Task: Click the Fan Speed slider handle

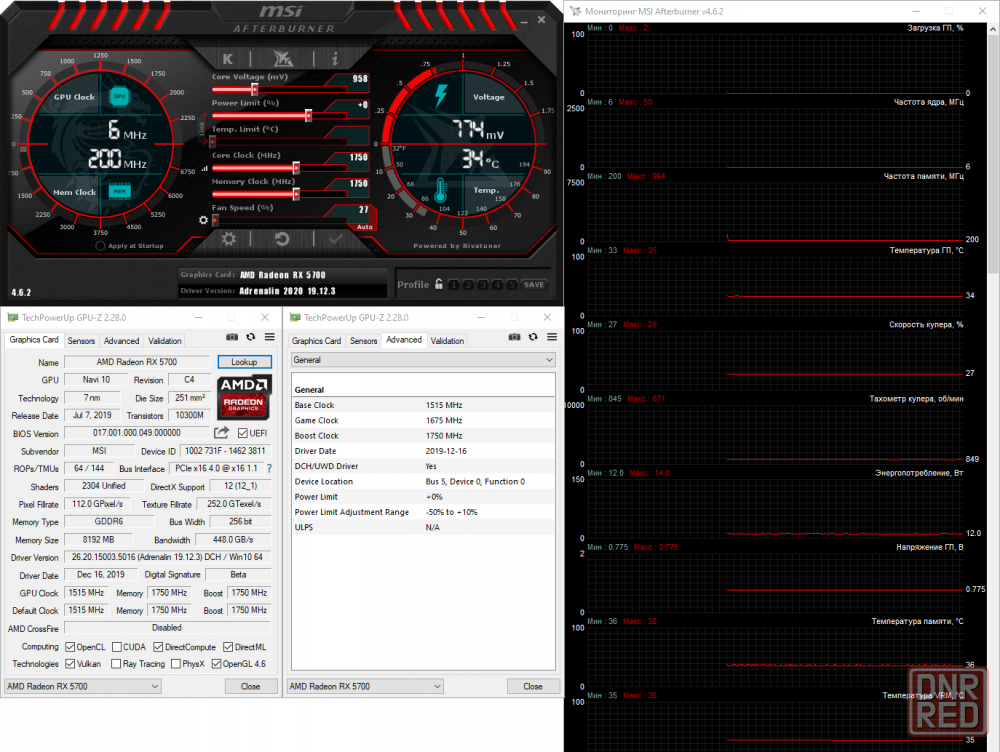Action: 216,220
